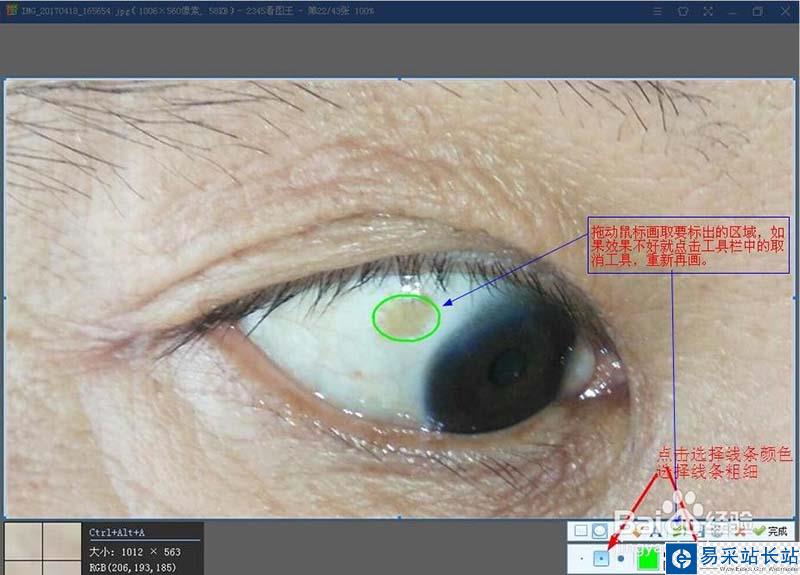Minimize the image viewer window
This screenshot has width=800, height=575.
[733, 11]
